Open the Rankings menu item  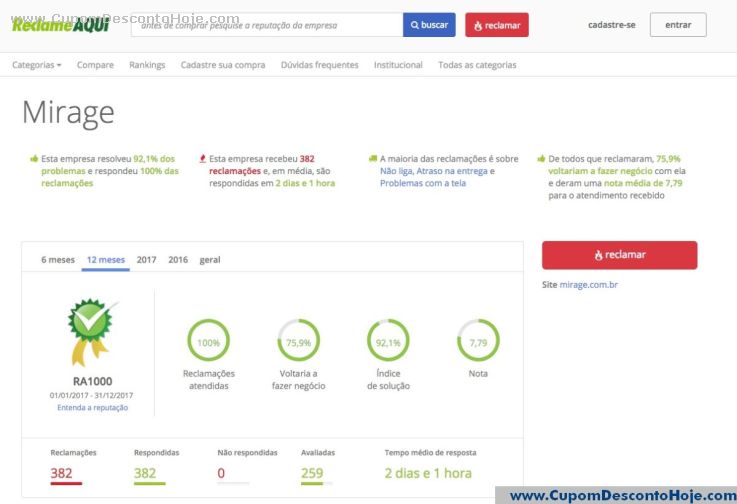coord(147,65)
